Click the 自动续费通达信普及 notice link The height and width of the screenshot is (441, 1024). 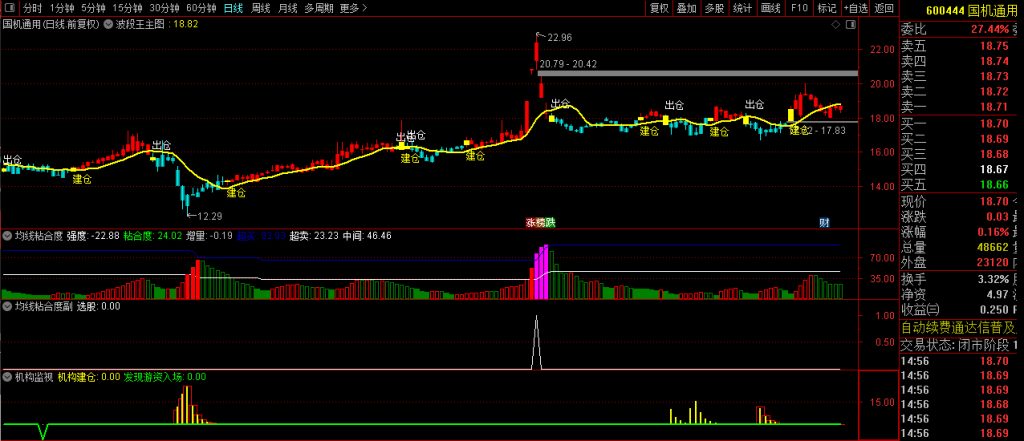959,327
